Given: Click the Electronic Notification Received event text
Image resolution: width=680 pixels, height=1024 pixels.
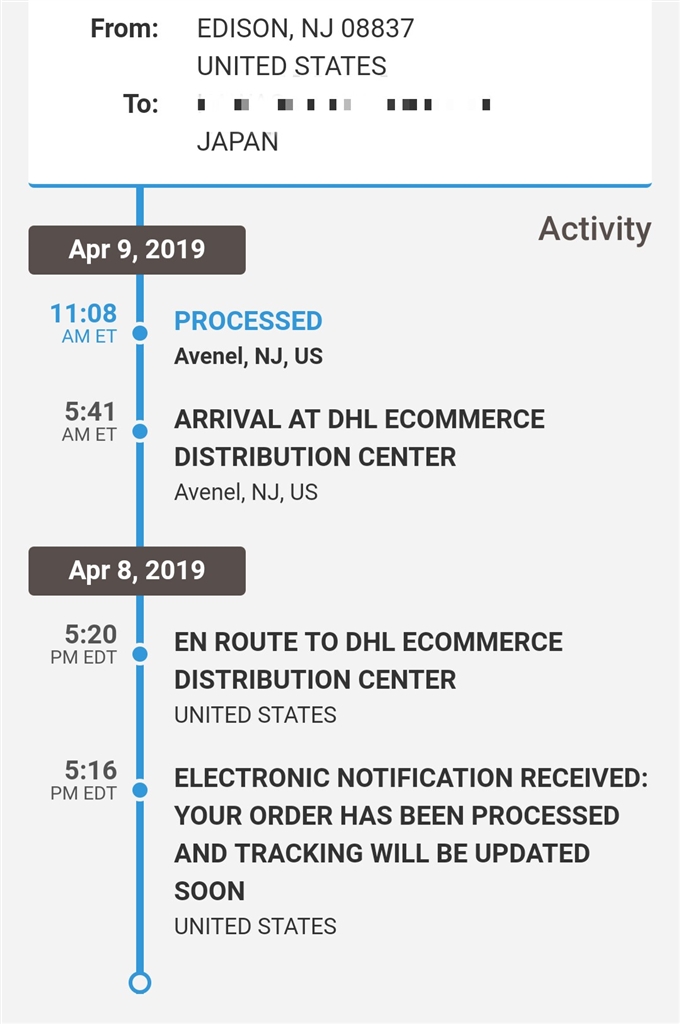Looking at the screenshot, I should (410, 834).
